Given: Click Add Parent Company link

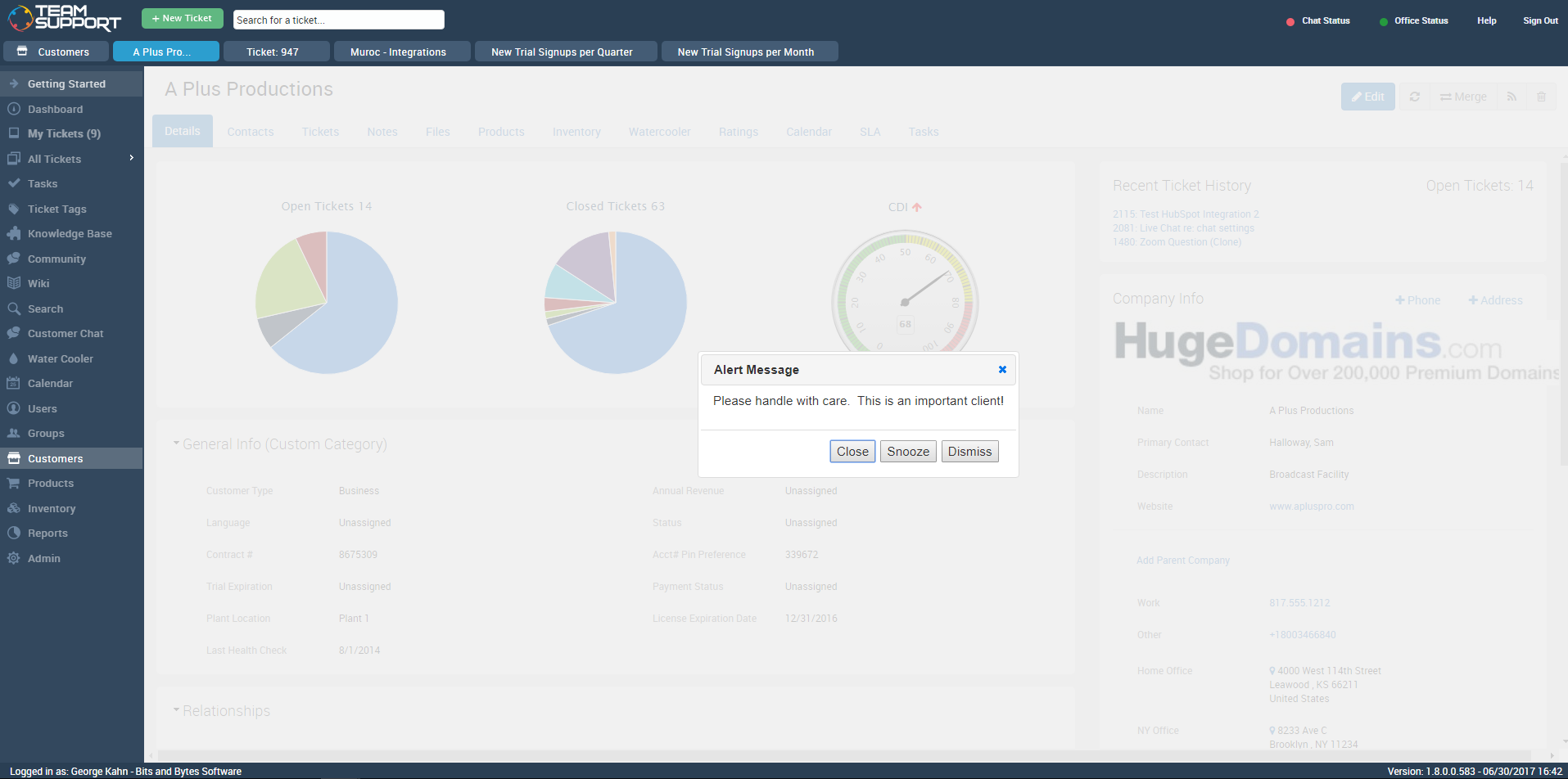Looking at the screenshot, I should 1182,561.
